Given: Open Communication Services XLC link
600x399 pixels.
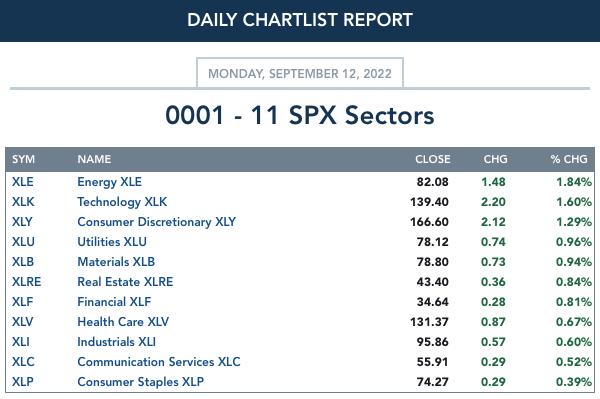Looking at the screenshot, I should coord(159,362).
